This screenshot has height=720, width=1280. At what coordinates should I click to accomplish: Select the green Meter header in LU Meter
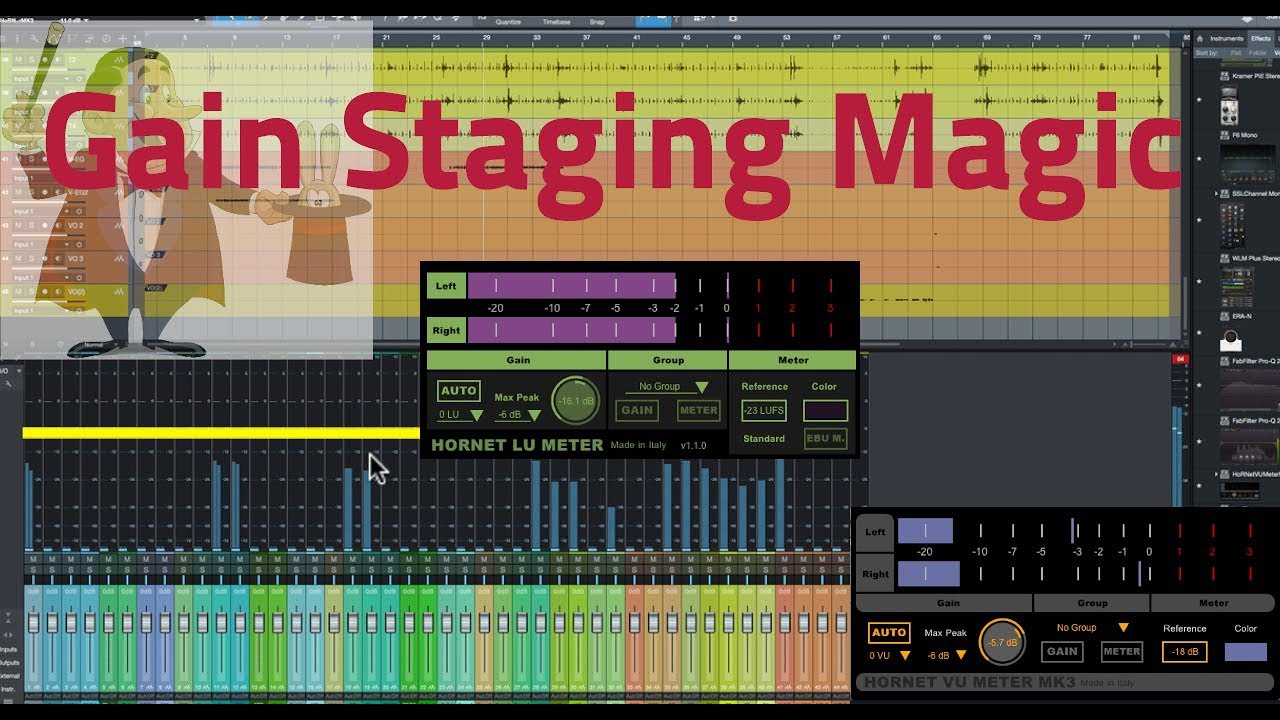pyautogui.click(x=793, y=360)
